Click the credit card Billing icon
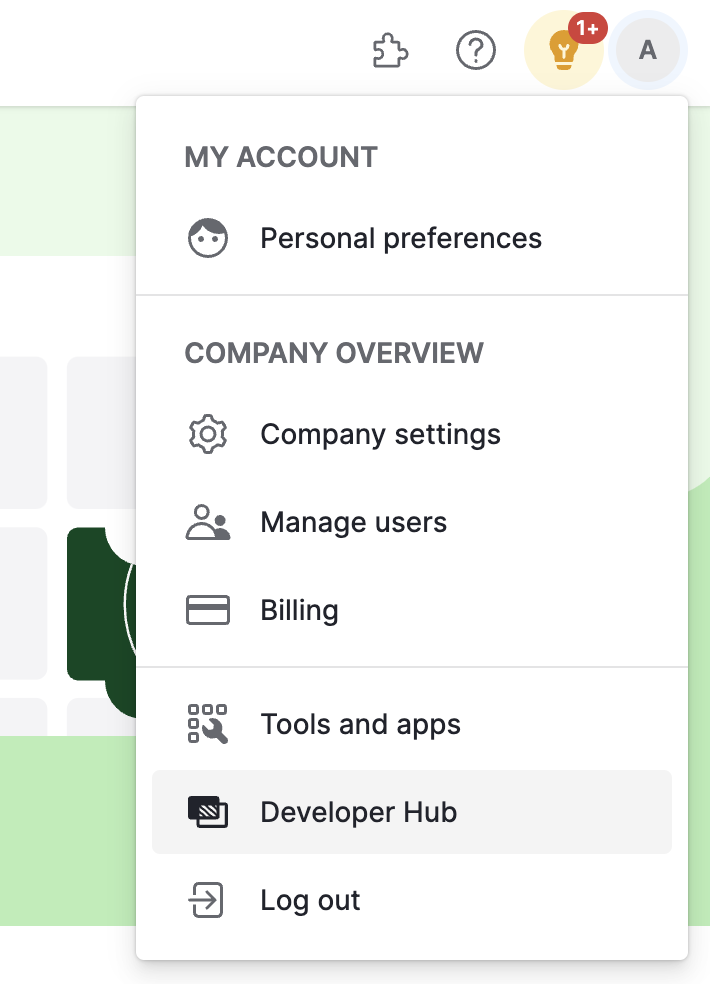710x984 pixels. pos(208,610)
